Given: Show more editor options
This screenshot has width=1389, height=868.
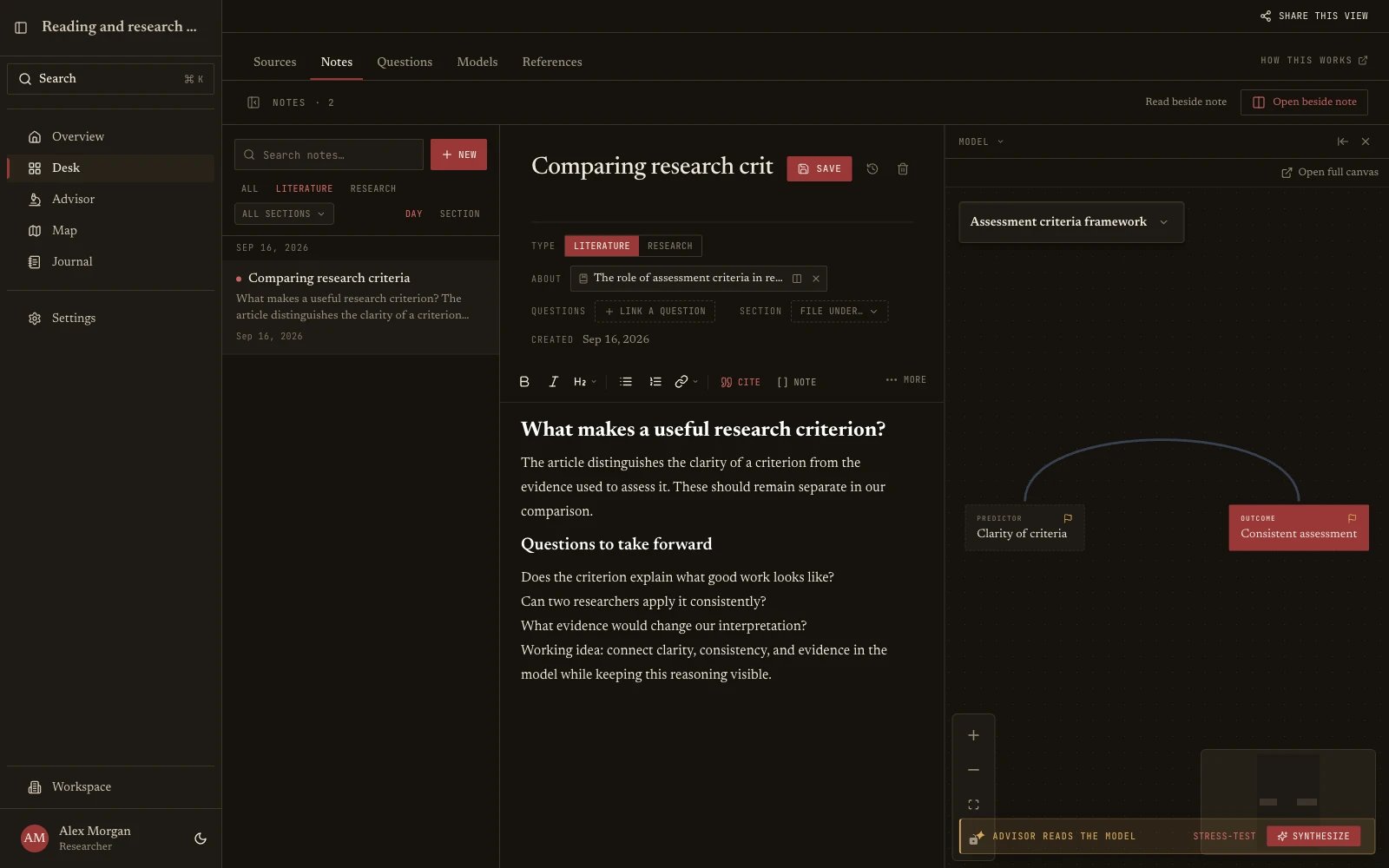Looking at the screenshot, I should click(905, 380).
